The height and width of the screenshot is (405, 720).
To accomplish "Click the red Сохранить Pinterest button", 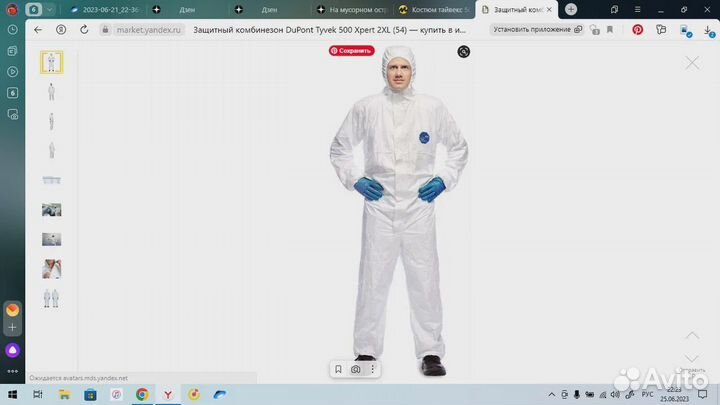I will click(x=351, y=51).
